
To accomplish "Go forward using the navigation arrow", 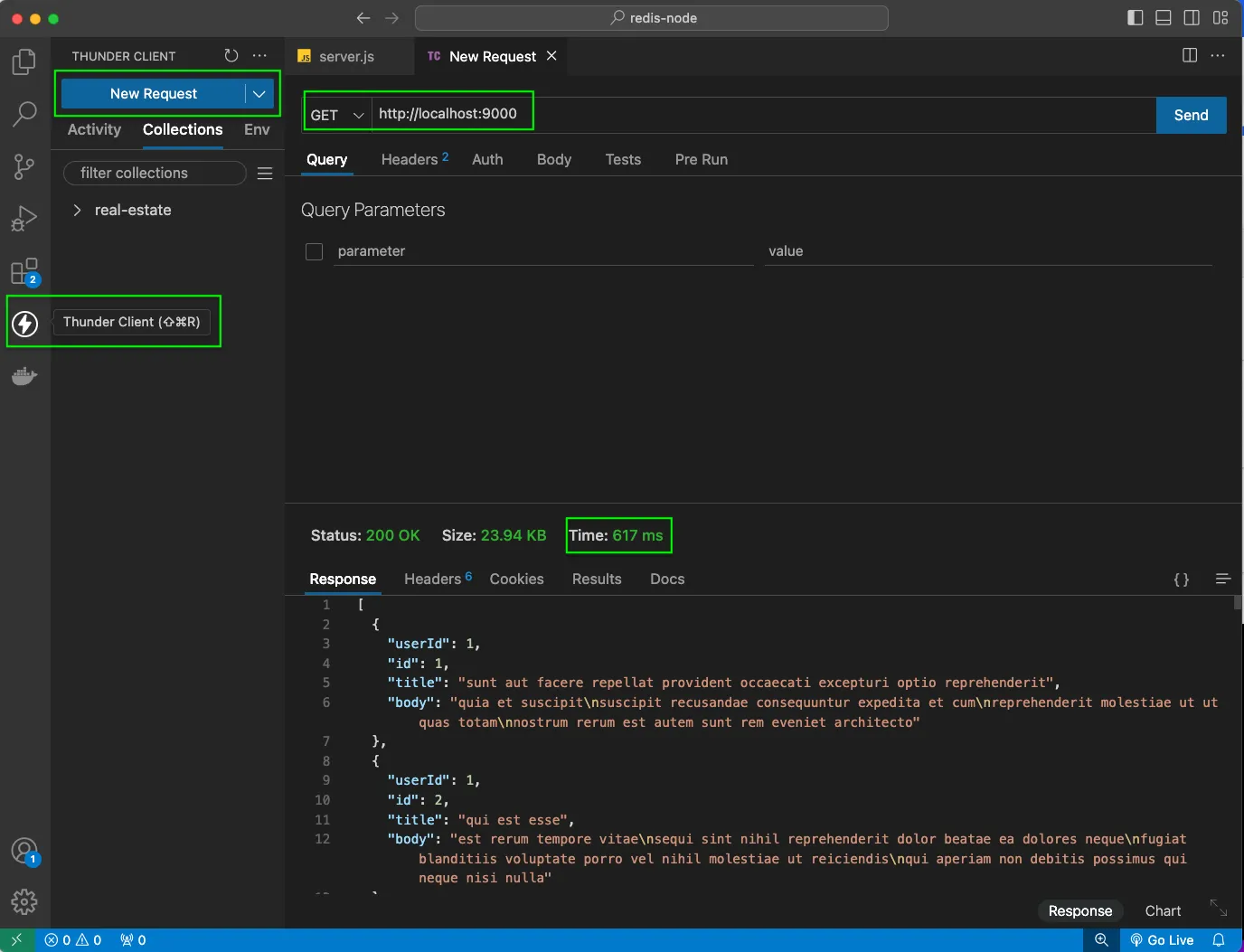I will 391,18.
